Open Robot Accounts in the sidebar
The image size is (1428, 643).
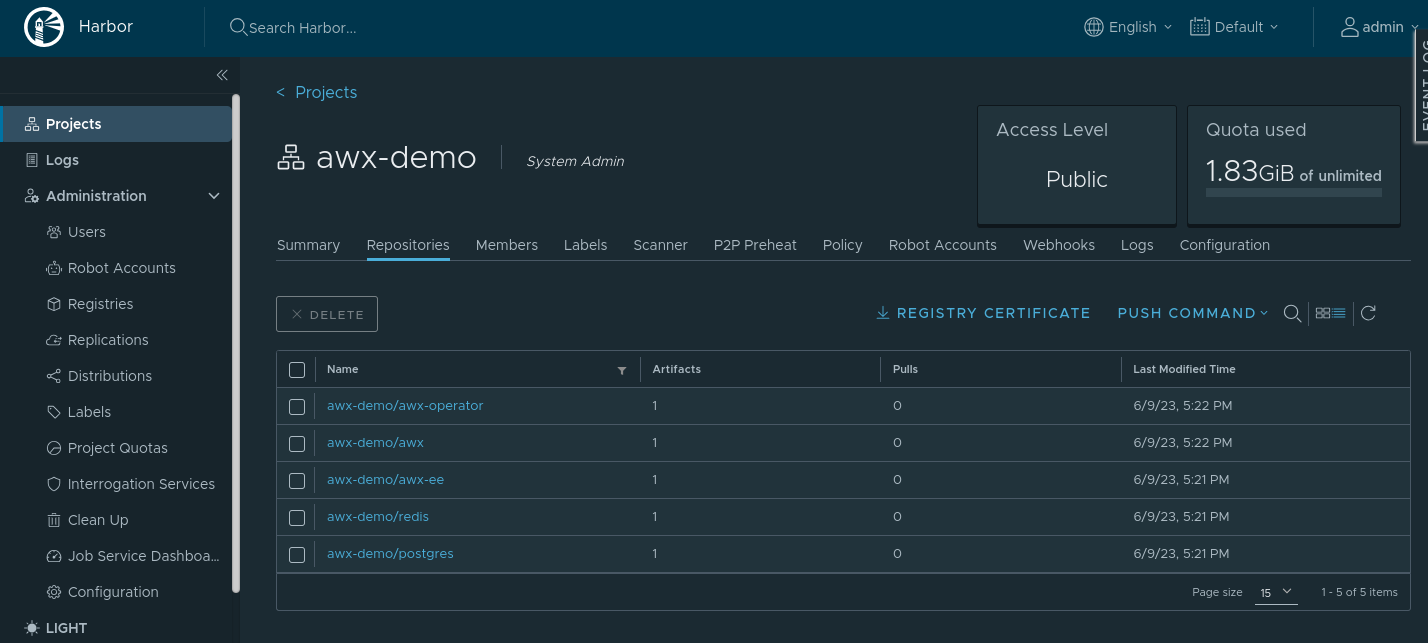coord(121,268)
